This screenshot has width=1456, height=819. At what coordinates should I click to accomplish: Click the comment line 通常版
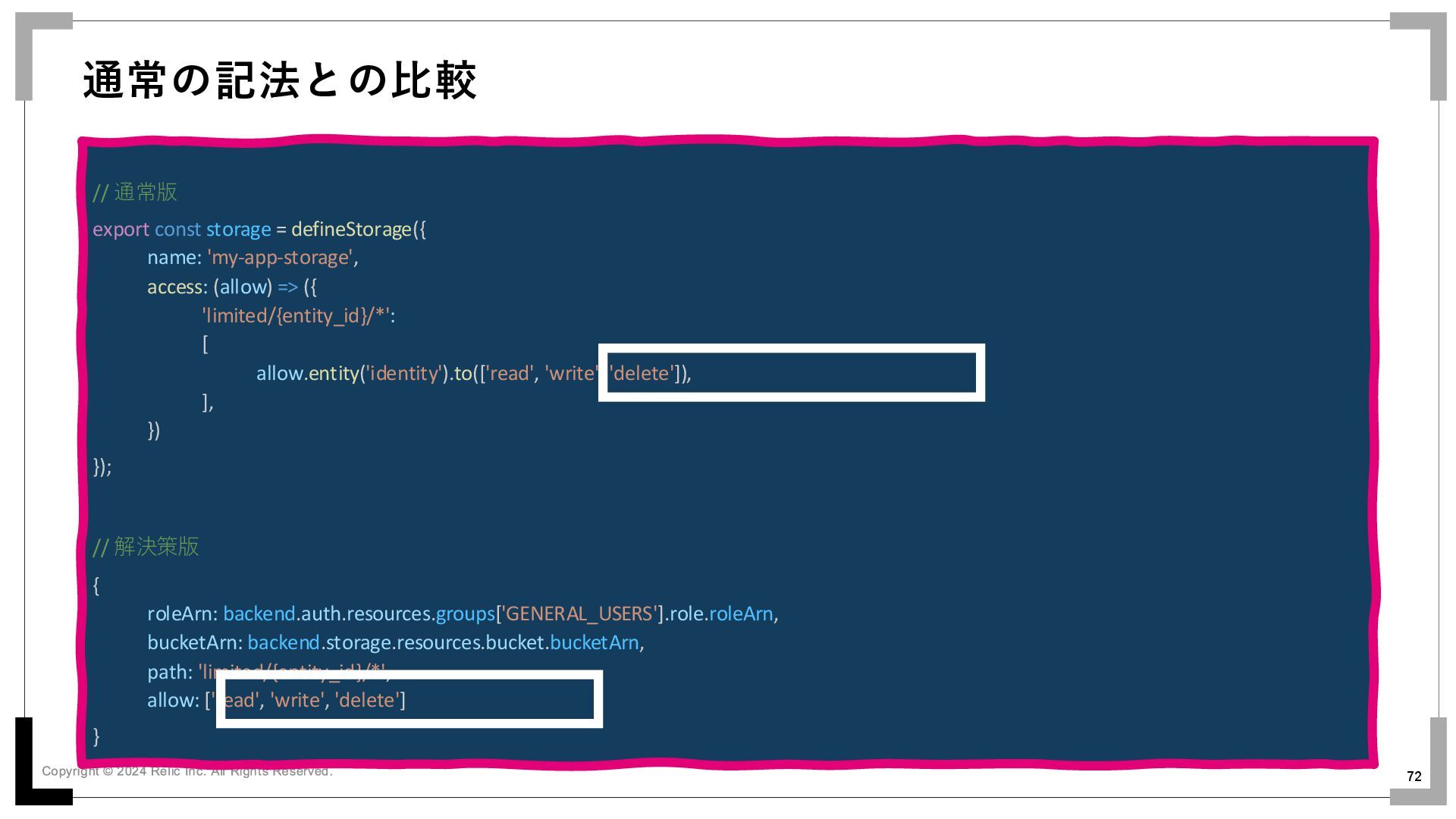point(135,193)
